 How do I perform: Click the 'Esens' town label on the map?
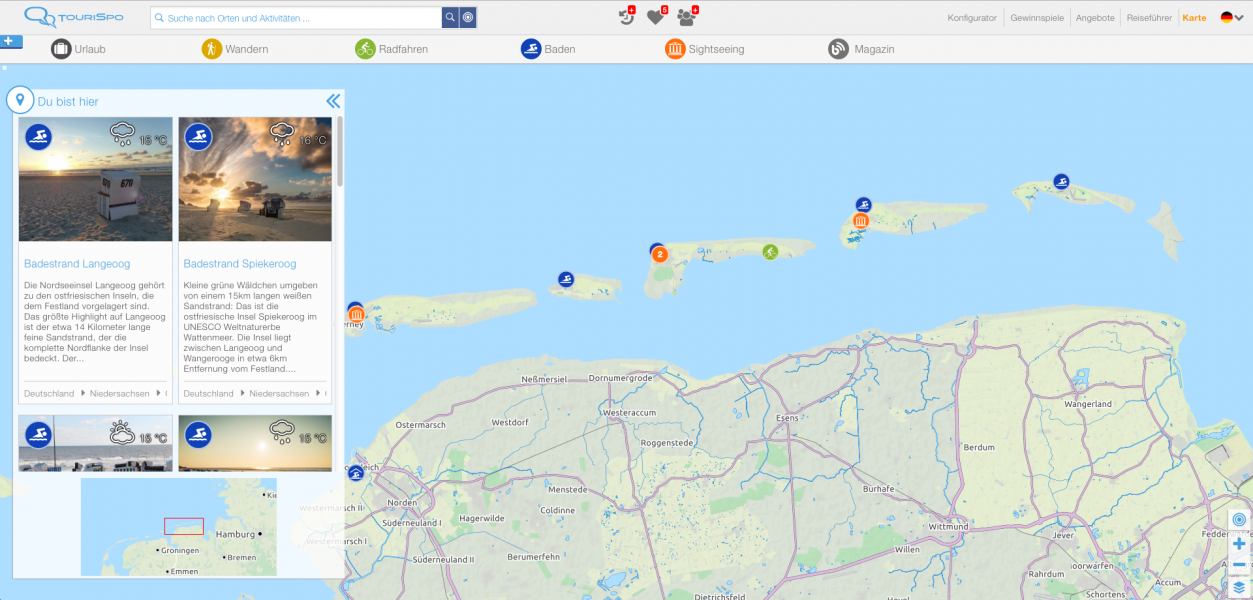pyautogui.click(x=789, y=418)
